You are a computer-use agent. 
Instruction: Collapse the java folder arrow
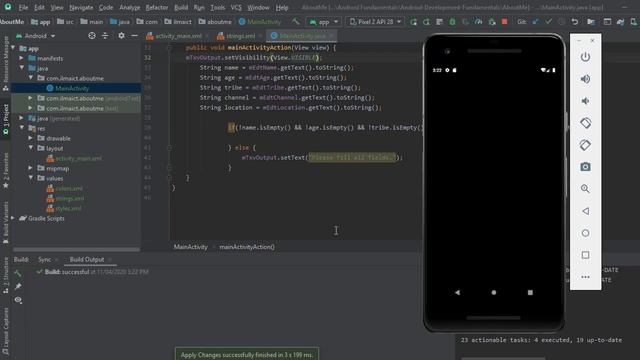pyautogui.click(x=22, y=68)
